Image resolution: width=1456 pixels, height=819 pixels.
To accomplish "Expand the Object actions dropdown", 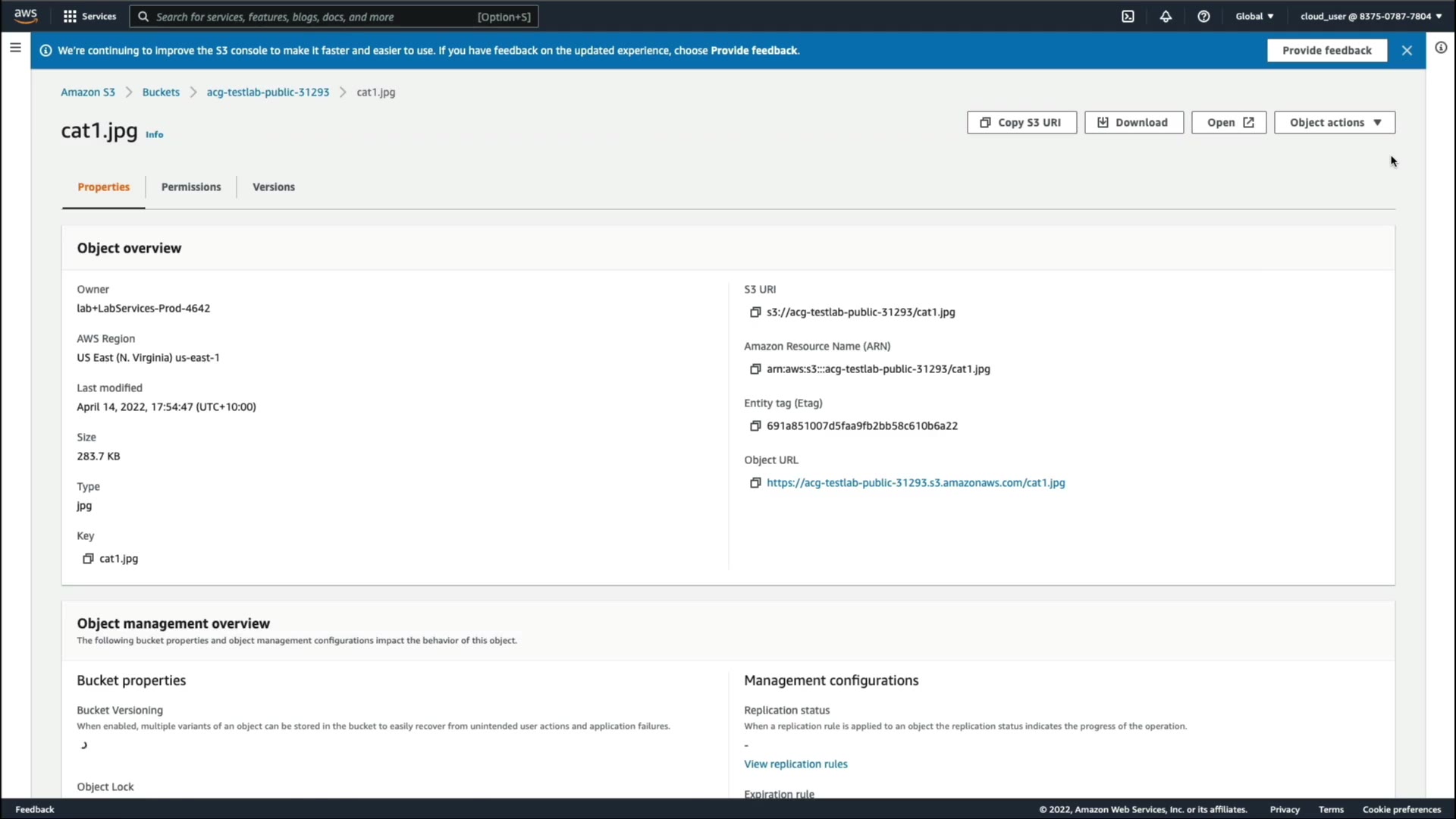I will (1334, 122).
